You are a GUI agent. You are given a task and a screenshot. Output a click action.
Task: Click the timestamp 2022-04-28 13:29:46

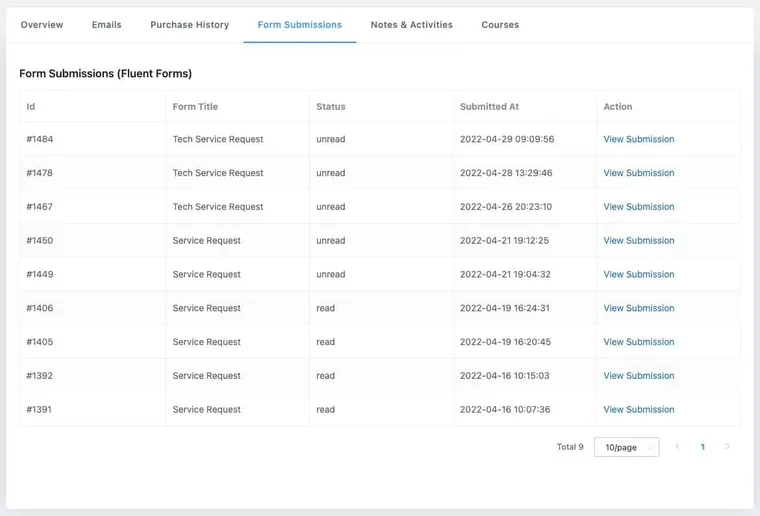(506, 173)
